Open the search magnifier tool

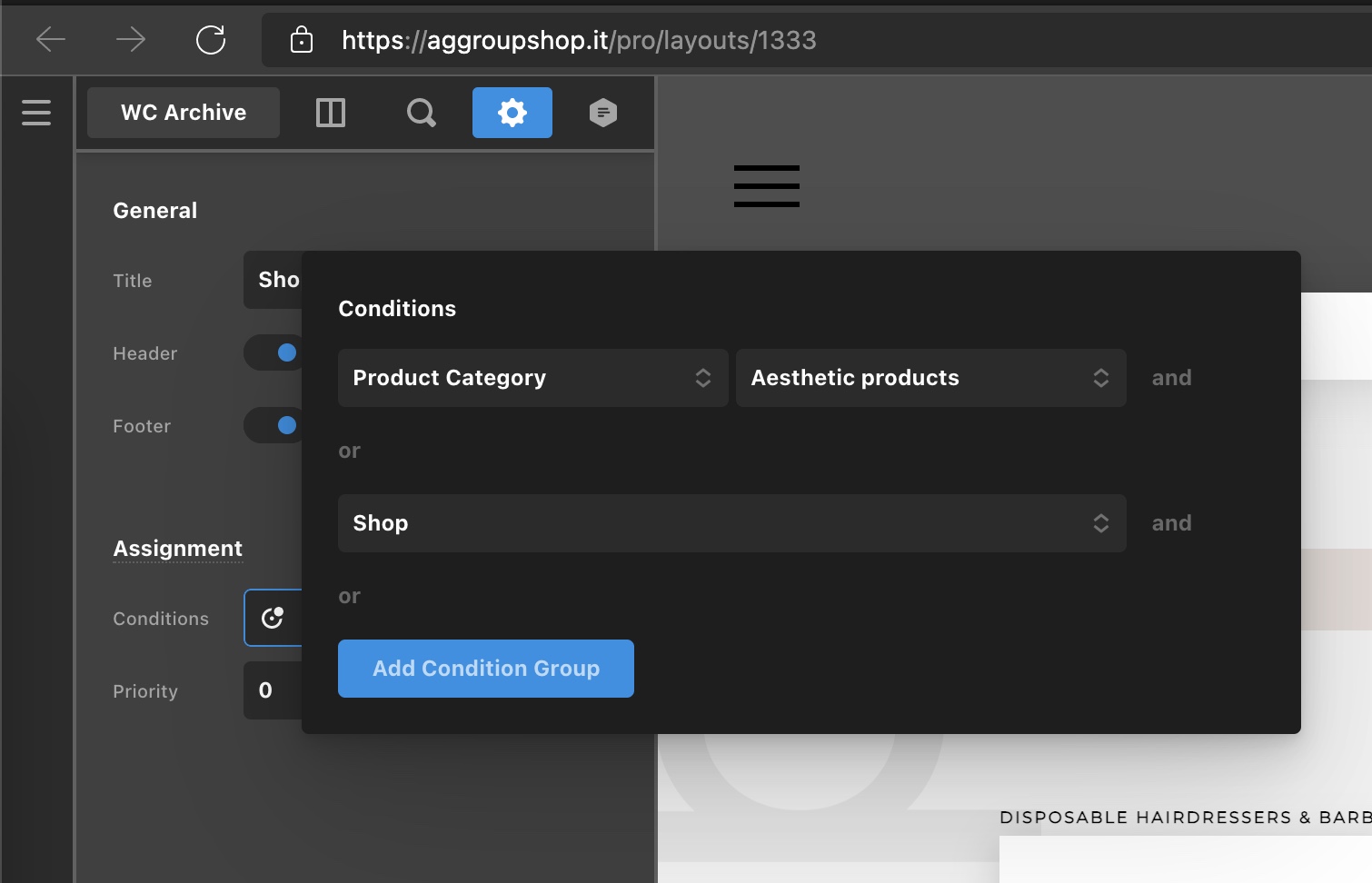pyautogui.click(x=421, y=113)
